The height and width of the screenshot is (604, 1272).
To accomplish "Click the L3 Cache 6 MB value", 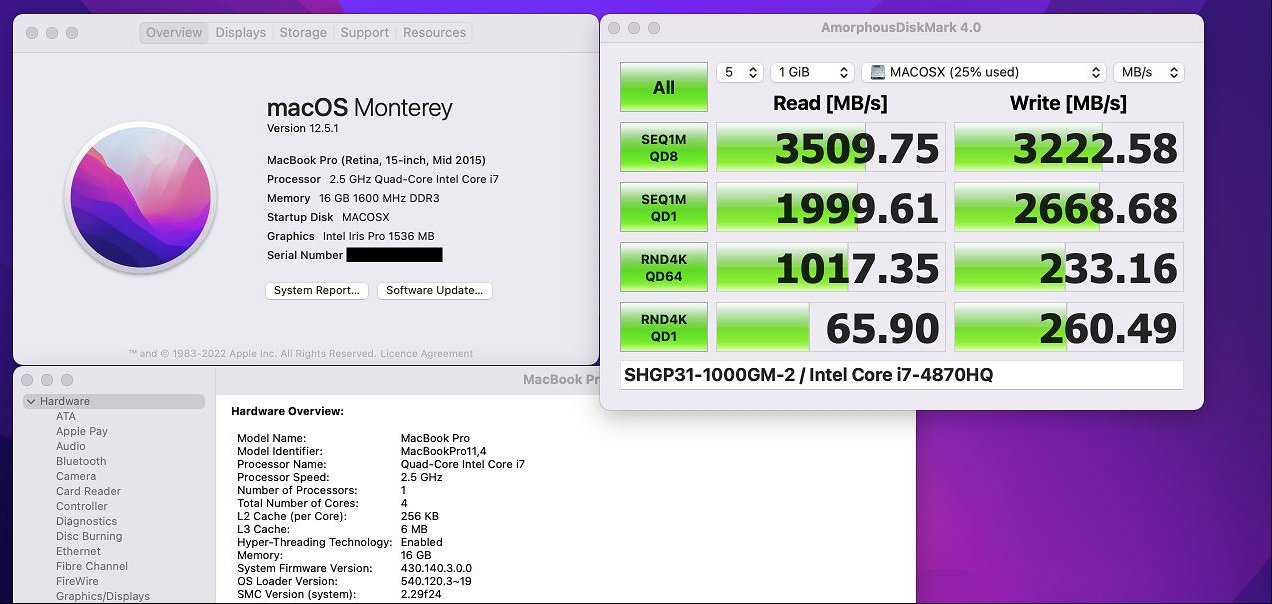I will pyautogui.click(x=414, y=529).
